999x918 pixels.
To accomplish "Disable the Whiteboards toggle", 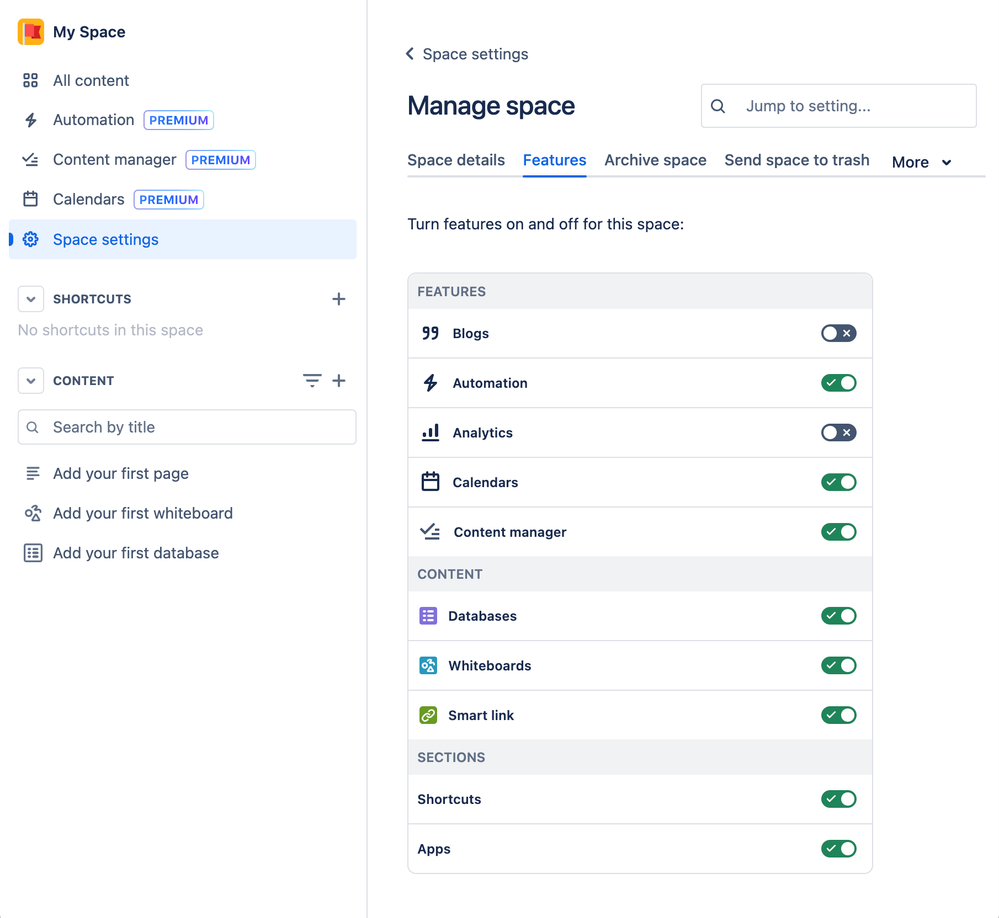I will point(838,666).
